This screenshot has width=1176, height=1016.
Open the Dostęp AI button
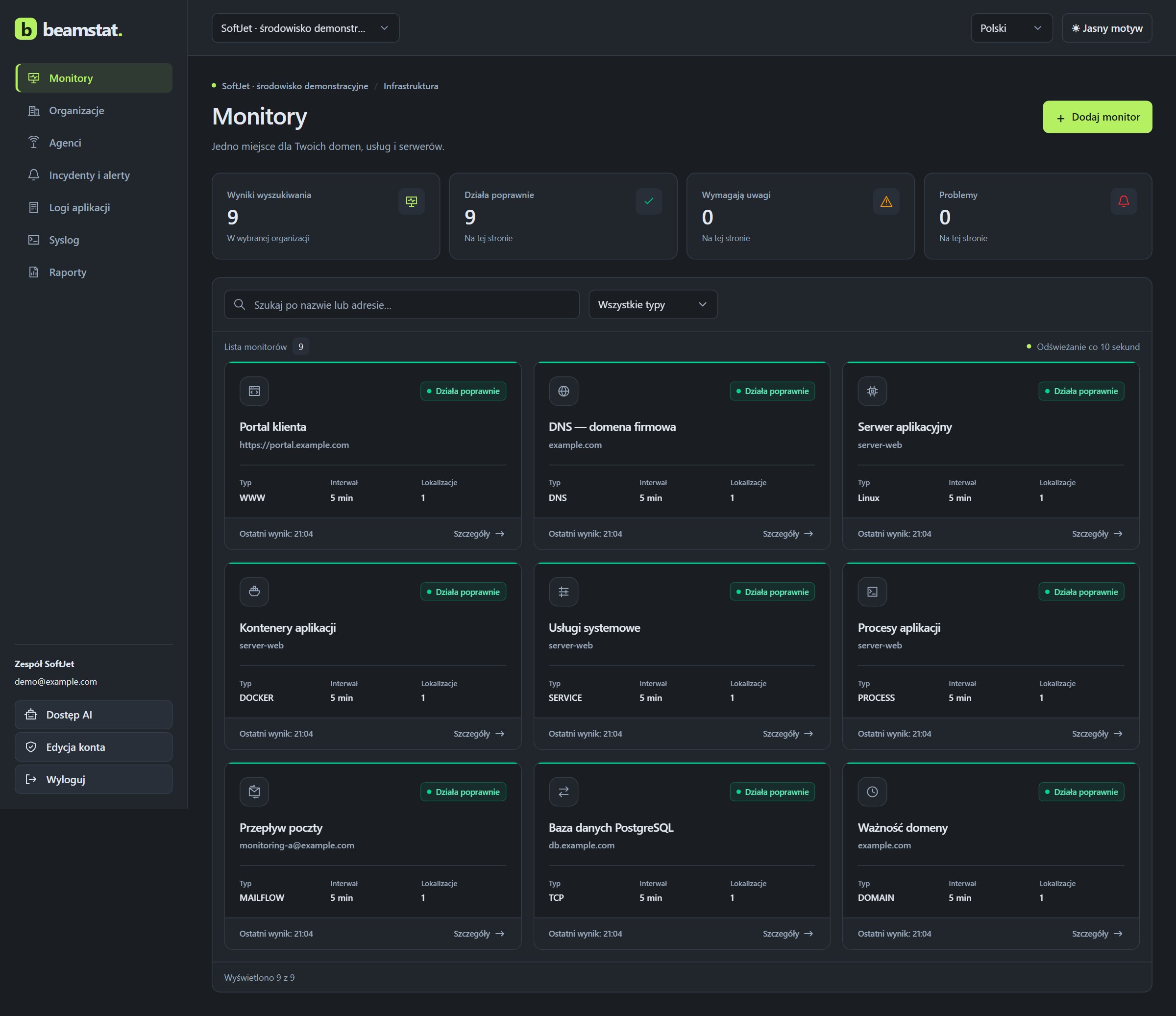pyautogui.click(x=94, y=715)
